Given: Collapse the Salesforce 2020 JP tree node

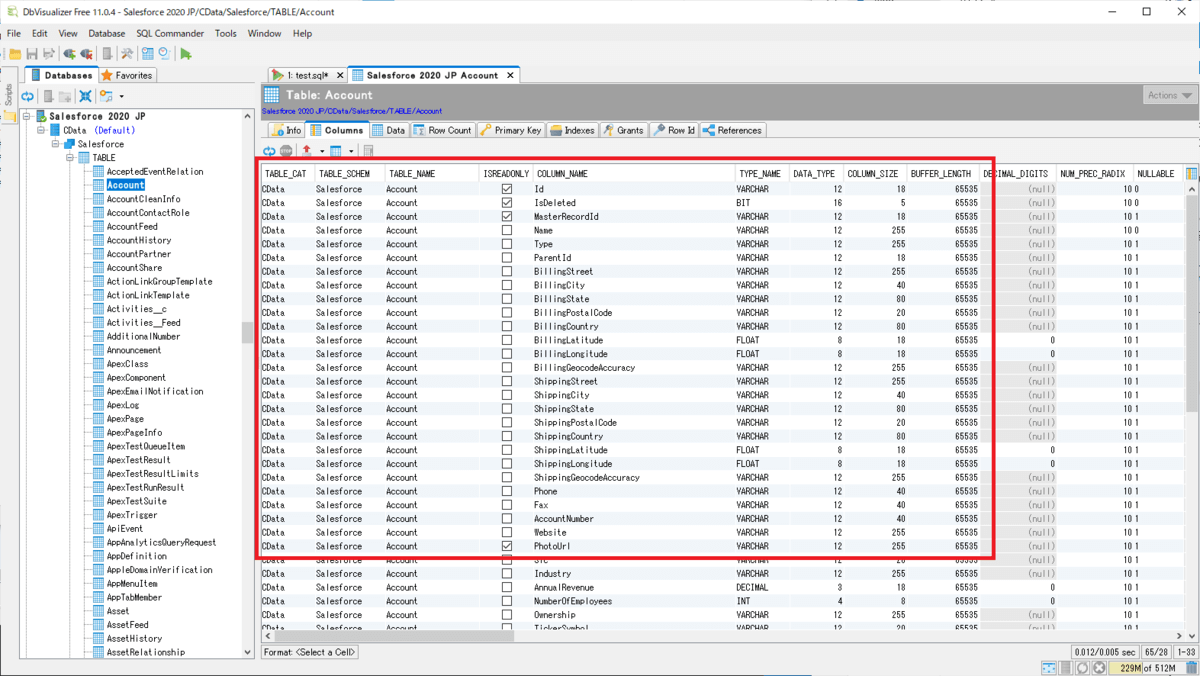Looking at the screenshot, I should [28, 116].
